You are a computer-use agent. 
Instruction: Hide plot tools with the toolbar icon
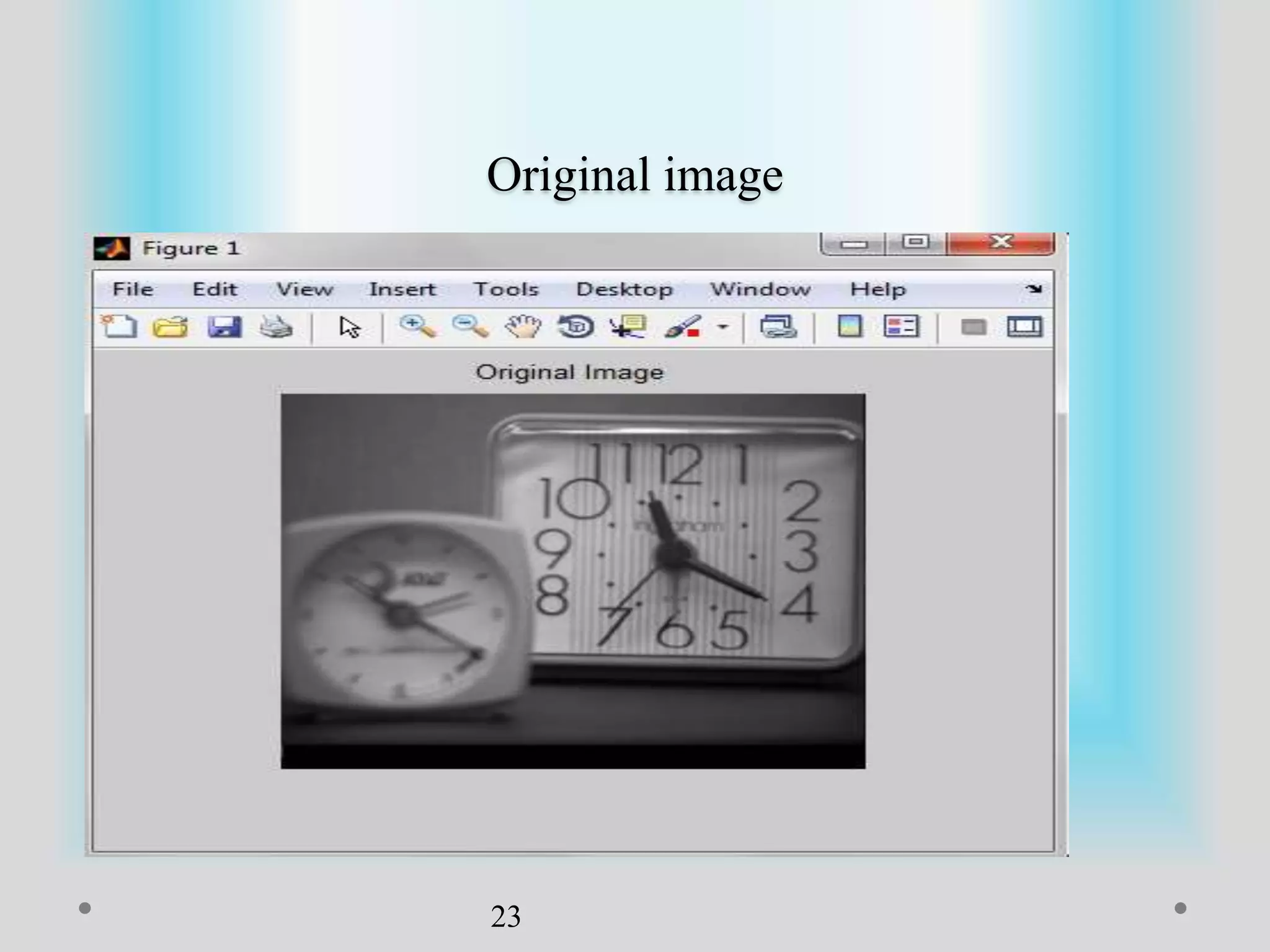point(973,326)
